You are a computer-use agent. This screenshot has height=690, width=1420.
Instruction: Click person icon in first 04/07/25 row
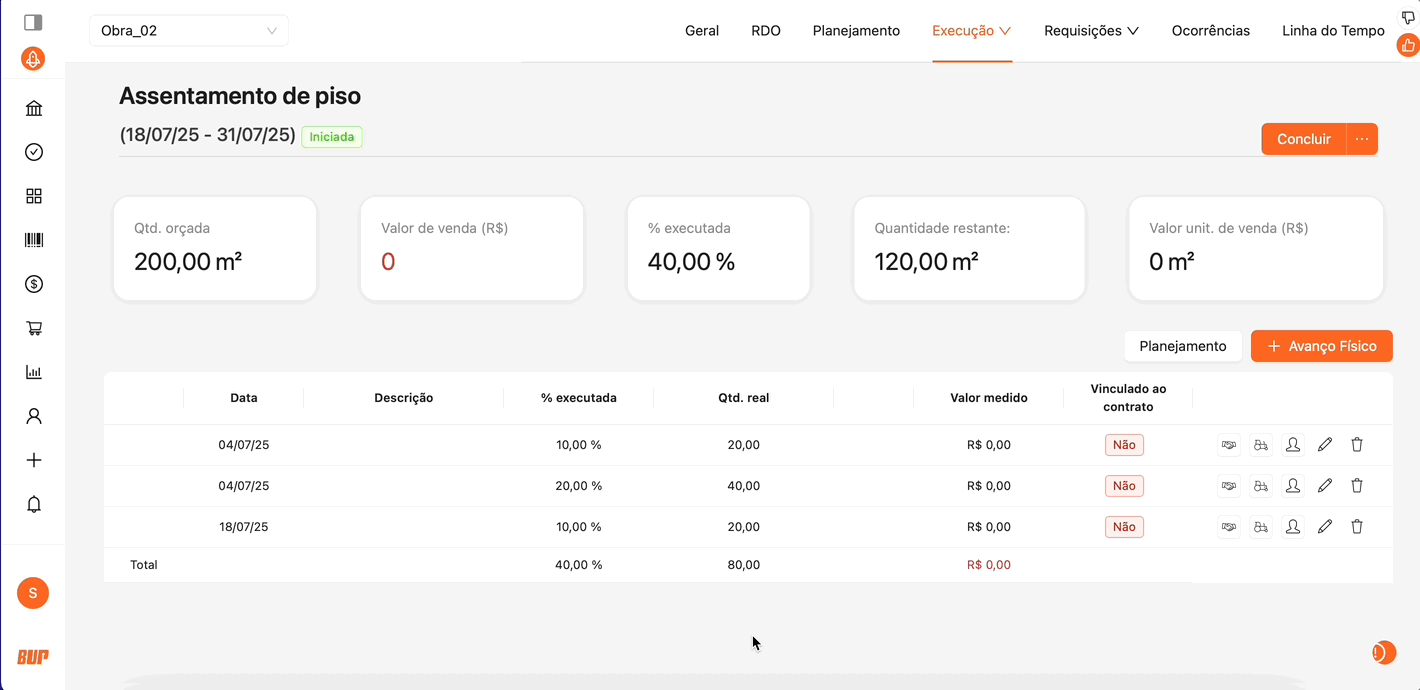(x=1293, y=445)
